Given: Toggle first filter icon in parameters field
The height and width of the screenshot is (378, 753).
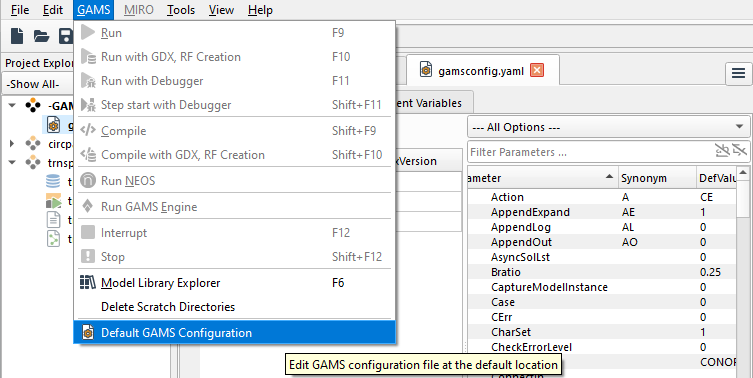Looking at the screenshot, I should [x=722, y=151].
